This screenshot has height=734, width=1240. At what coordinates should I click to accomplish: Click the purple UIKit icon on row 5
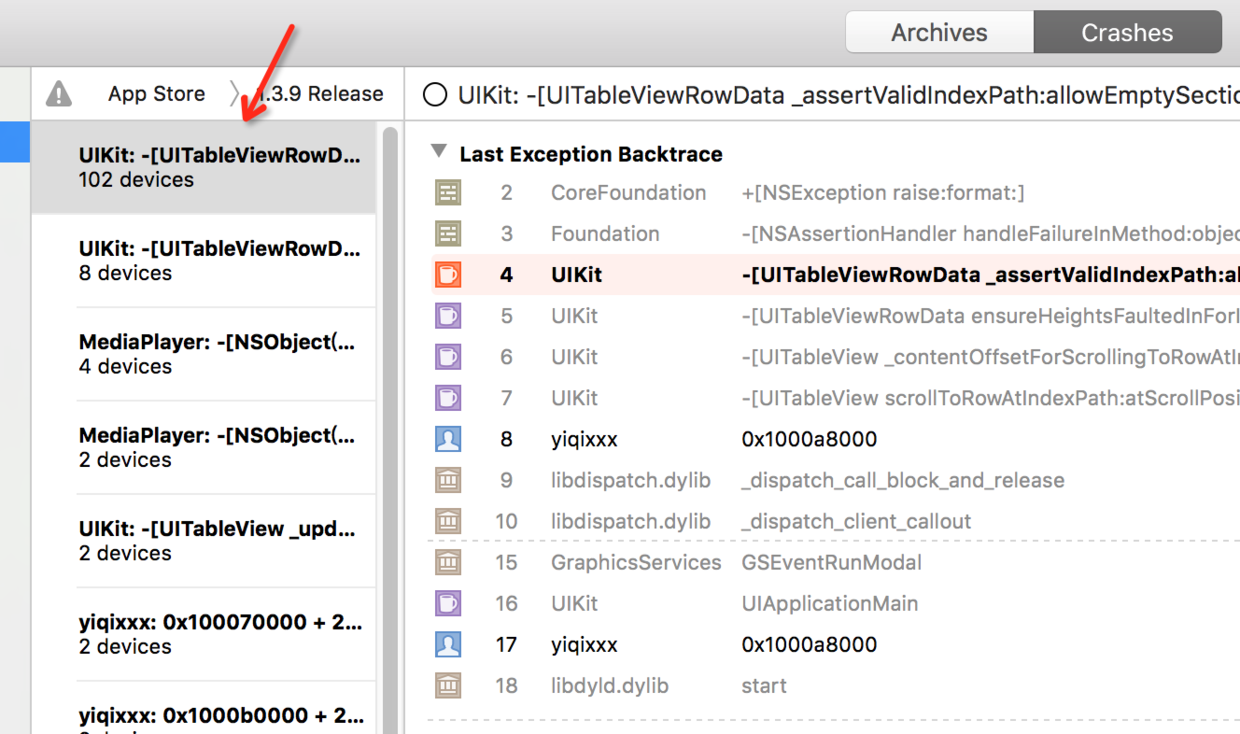447,315
